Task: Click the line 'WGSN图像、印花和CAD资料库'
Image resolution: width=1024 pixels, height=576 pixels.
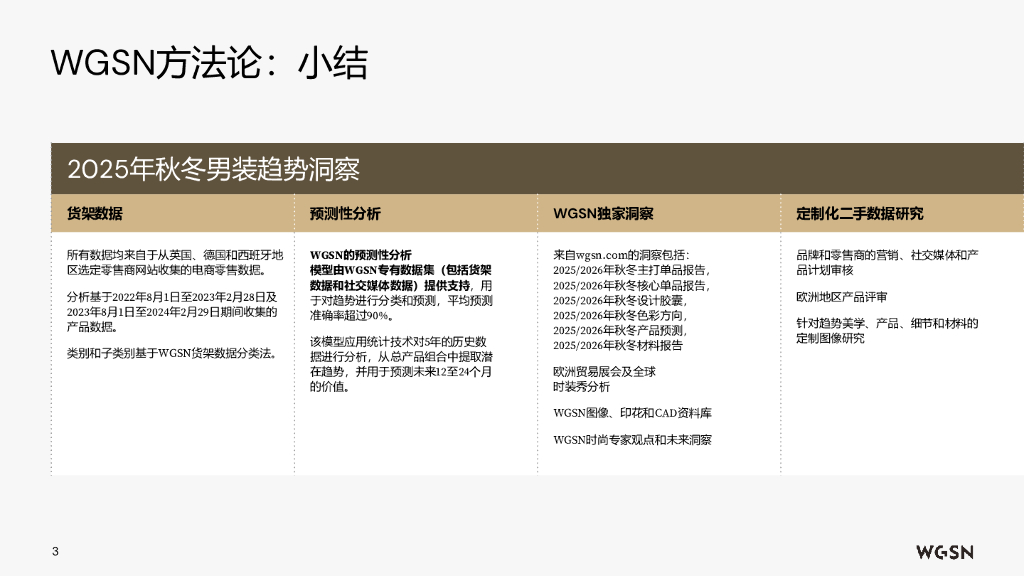Action: 632,413
